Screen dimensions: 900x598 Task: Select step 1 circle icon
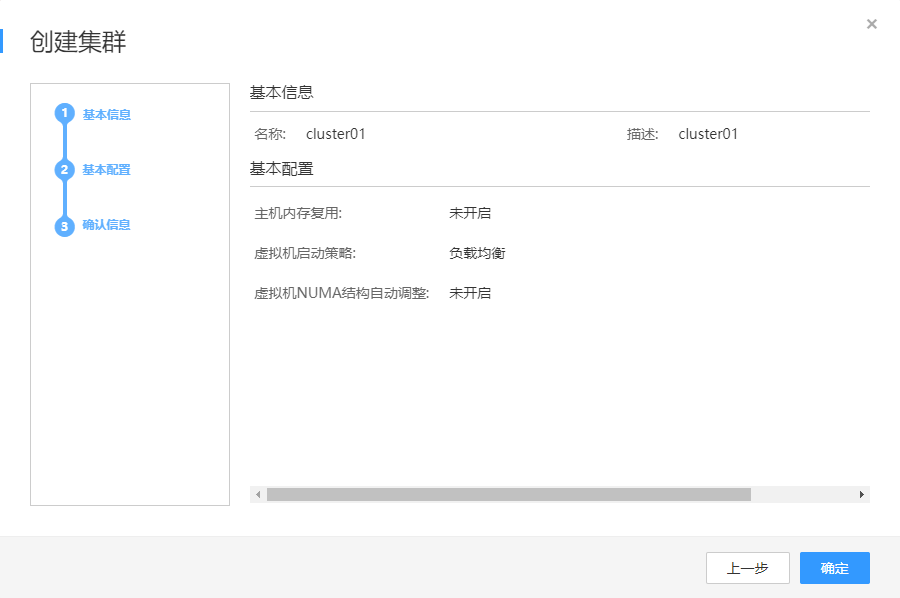click(x=65, y=114)
